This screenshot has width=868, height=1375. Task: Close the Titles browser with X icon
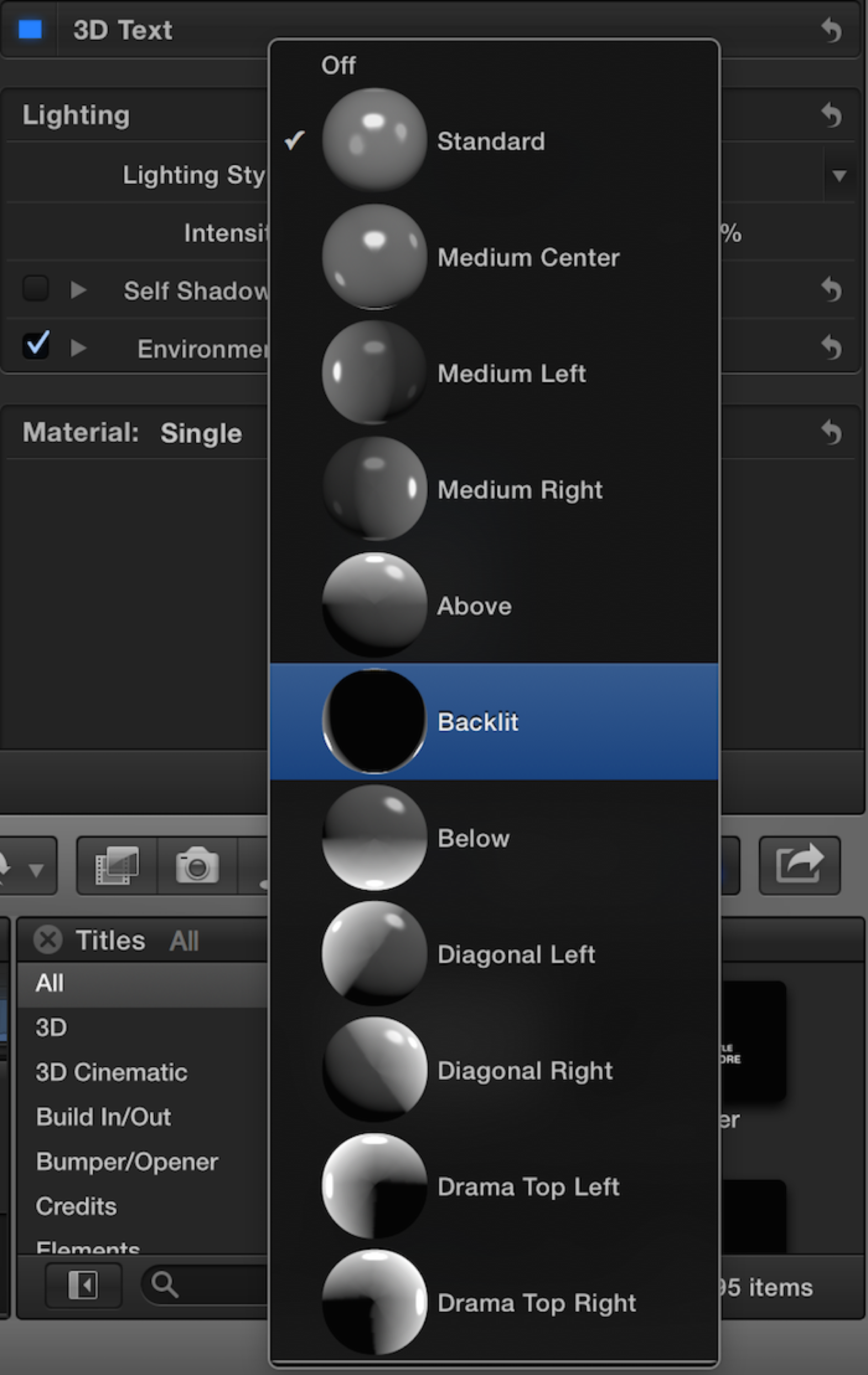point(48,940)
